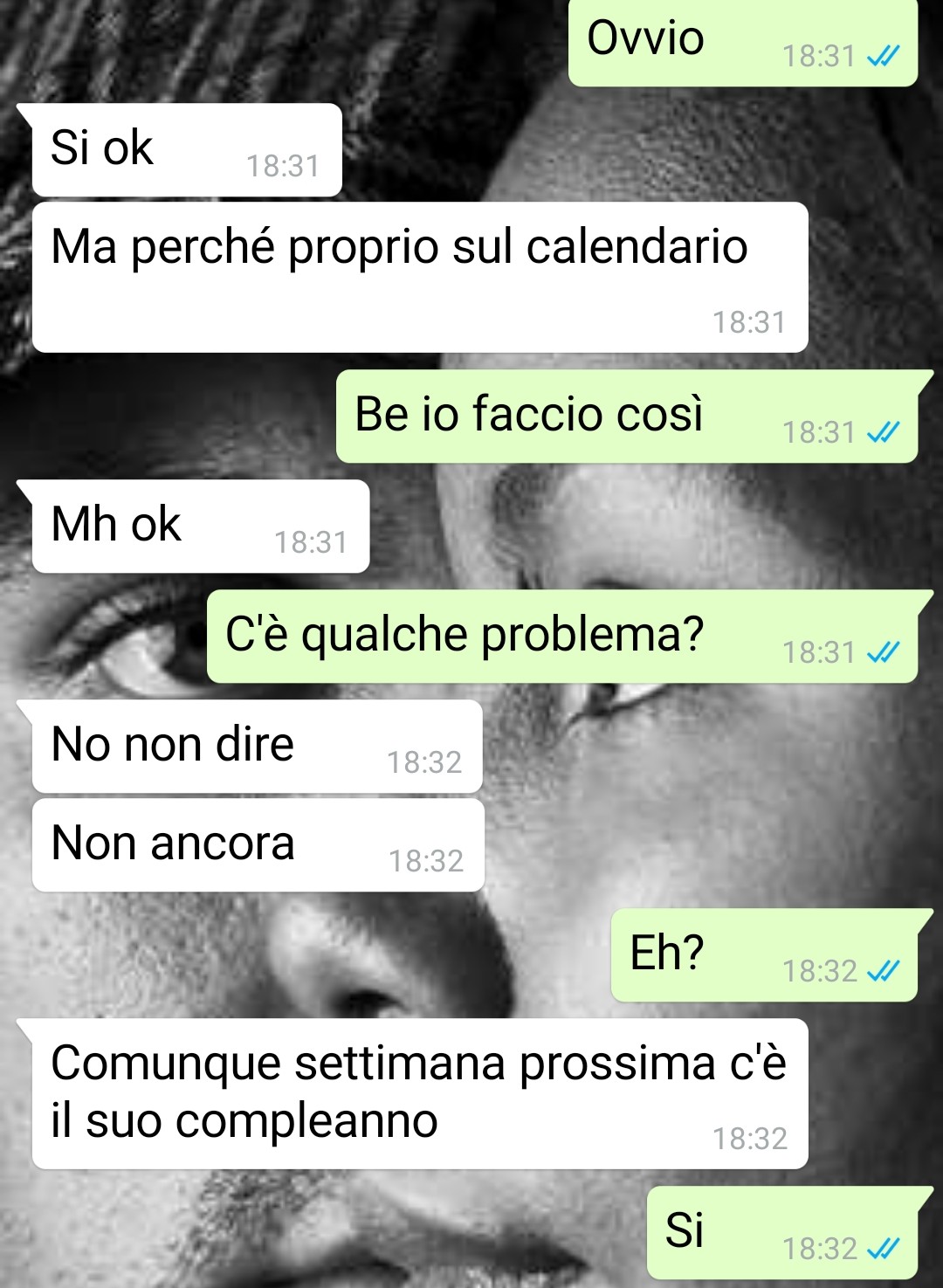The image size is (943, 1288).
Task: Select the 'Non ancora' received message
Action: click(258, 845)
